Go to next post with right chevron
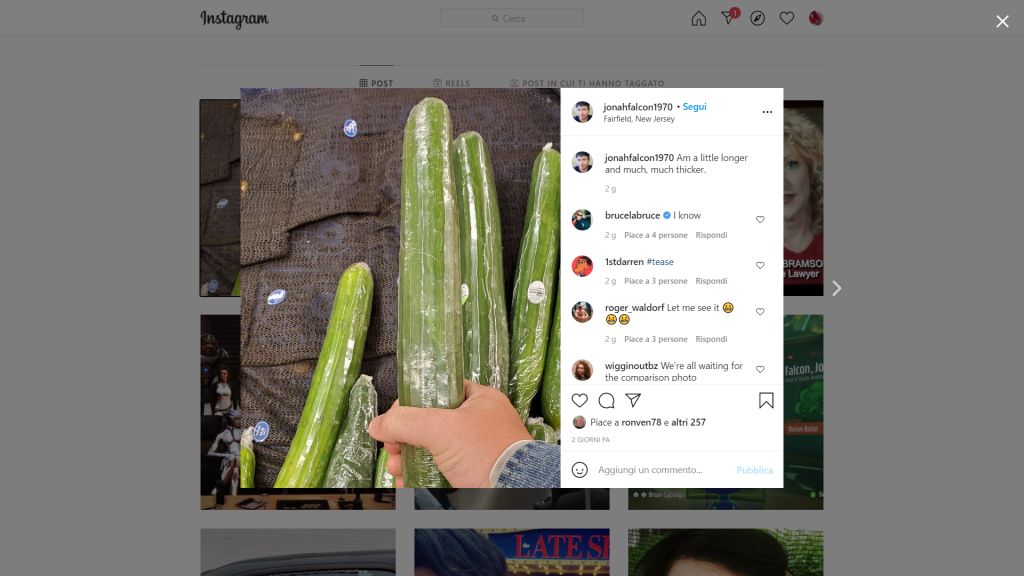Viewport: 1024px width, 576px height. (x=837, y=288)
